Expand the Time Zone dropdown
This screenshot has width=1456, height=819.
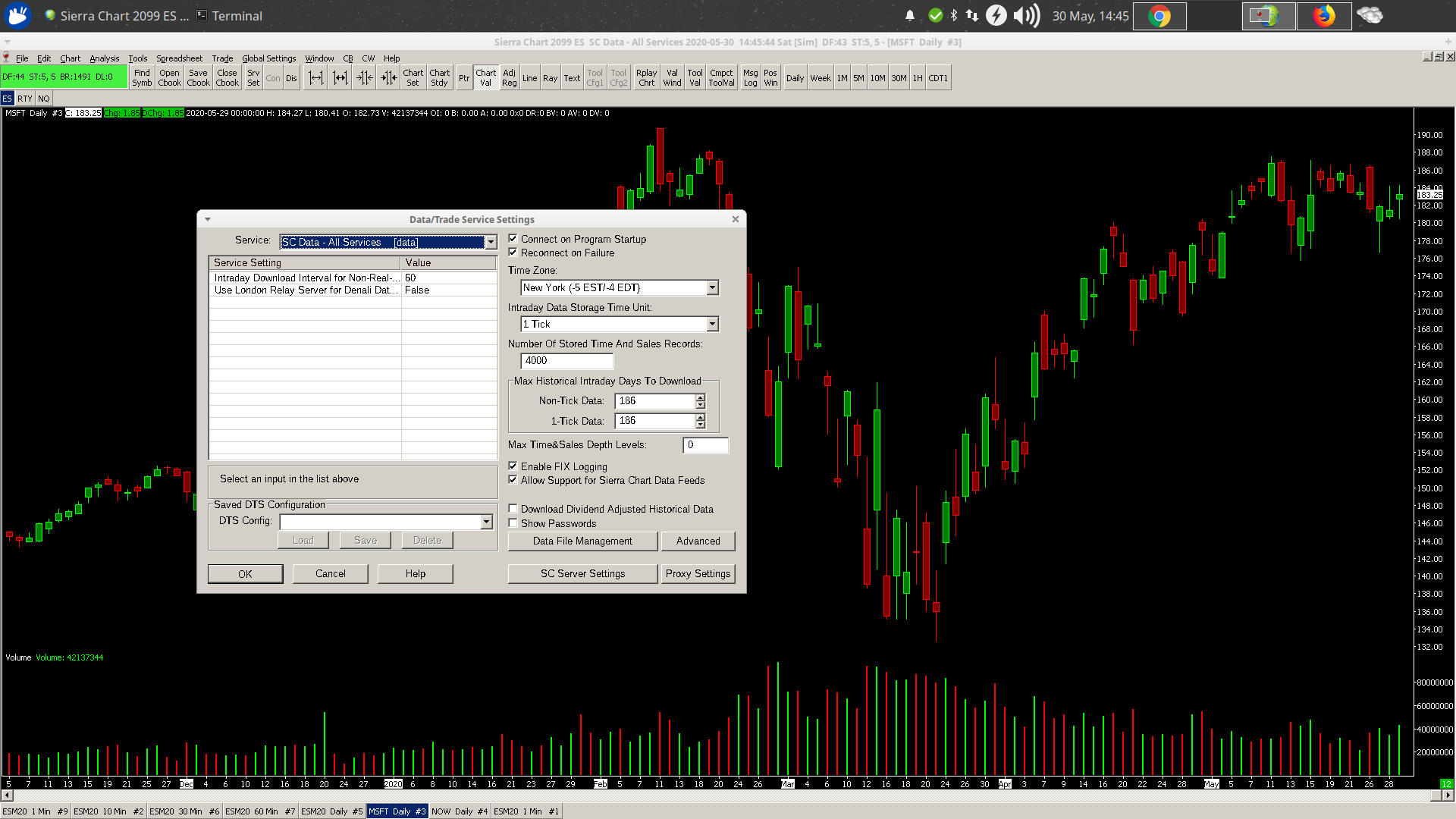[x=712, y=288]
